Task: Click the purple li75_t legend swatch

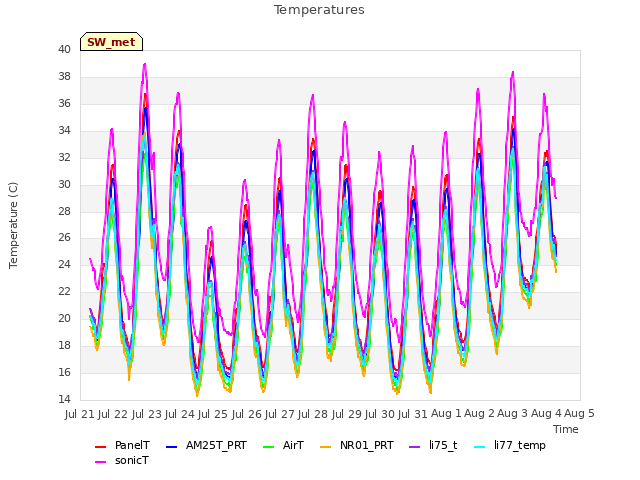Action: (415, 447)
